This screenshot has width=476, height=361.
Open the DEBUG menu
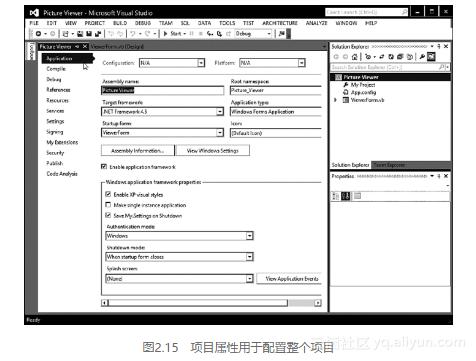click(x=143, y=23)
